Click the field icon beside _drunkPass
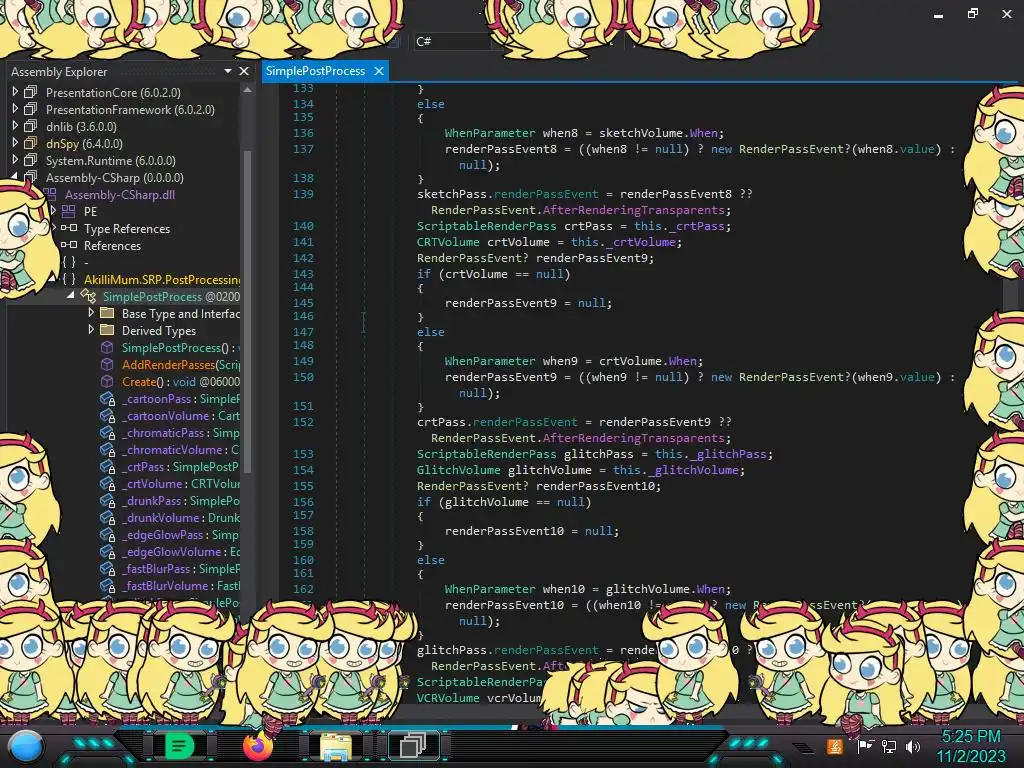Viewport: 1024px width, 768px height. click(x=108, y=500)
